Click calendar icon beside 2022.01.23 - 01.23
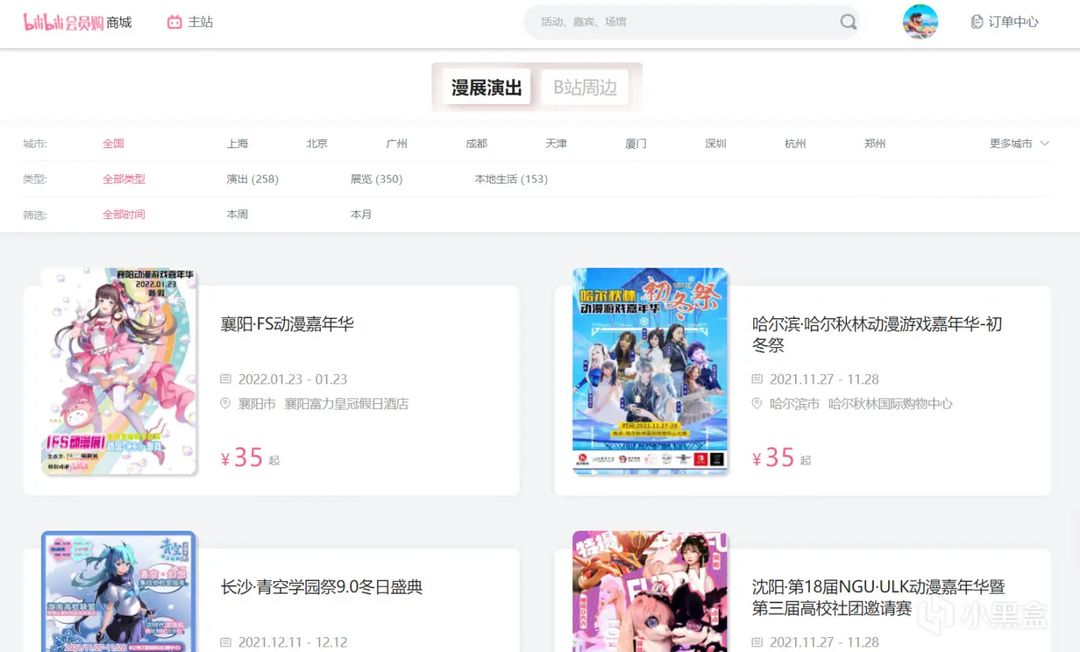The width and height of the screenshot is (1080, 652). 225,379
